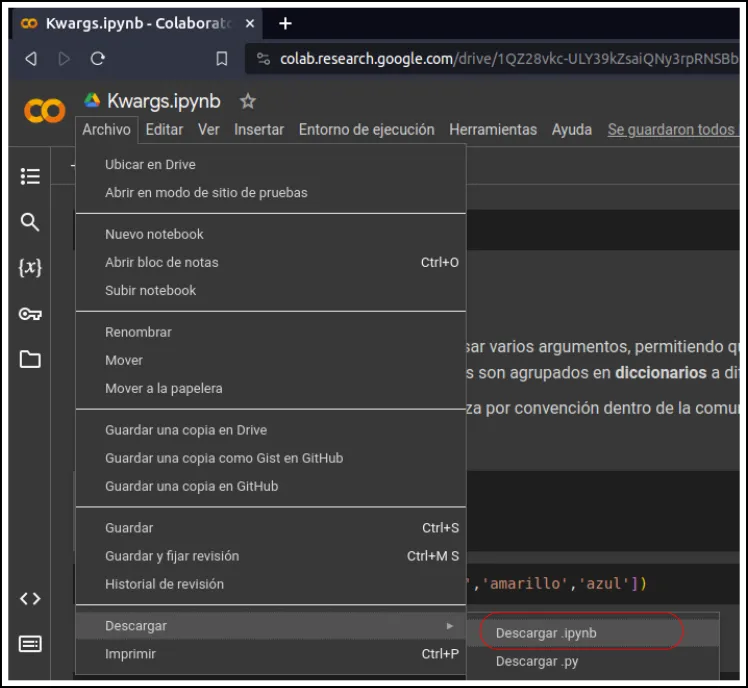This screenshot has width=748, height=688.
Task: Open the code snippets icon
Action: click(30, 598)
